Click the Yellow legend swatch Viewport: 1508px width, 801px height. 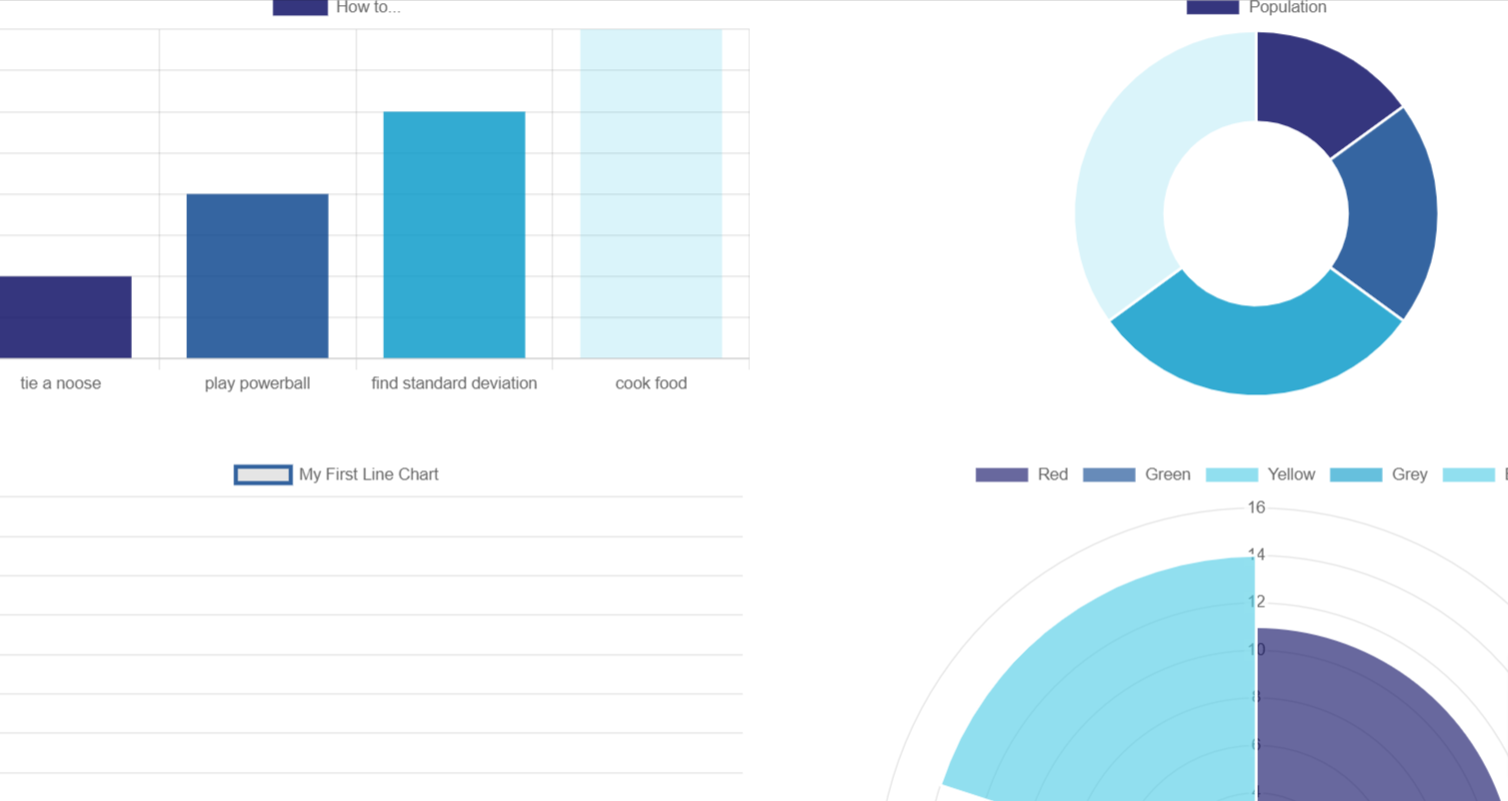(x=1235, y=474)
